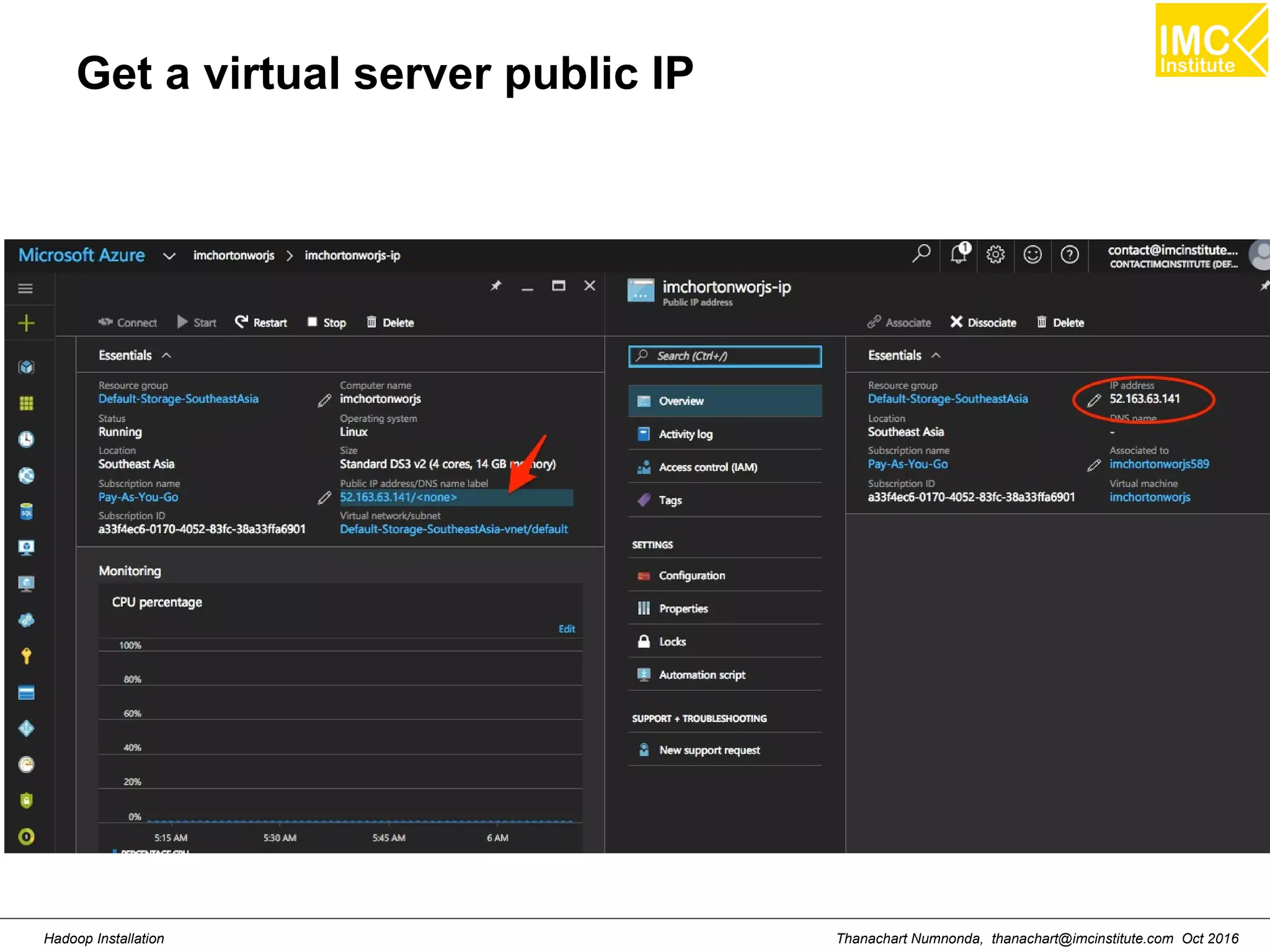Viewport: 1270px width, 952px height.
Task: Open Properties menu item
Action: click(725, 609)
